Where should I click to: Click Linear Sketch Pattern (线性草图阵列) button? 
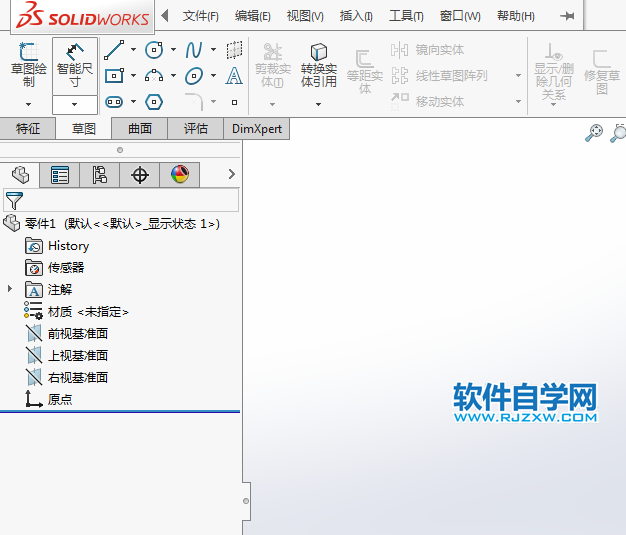pyautogui.click(x=439, y=75)
